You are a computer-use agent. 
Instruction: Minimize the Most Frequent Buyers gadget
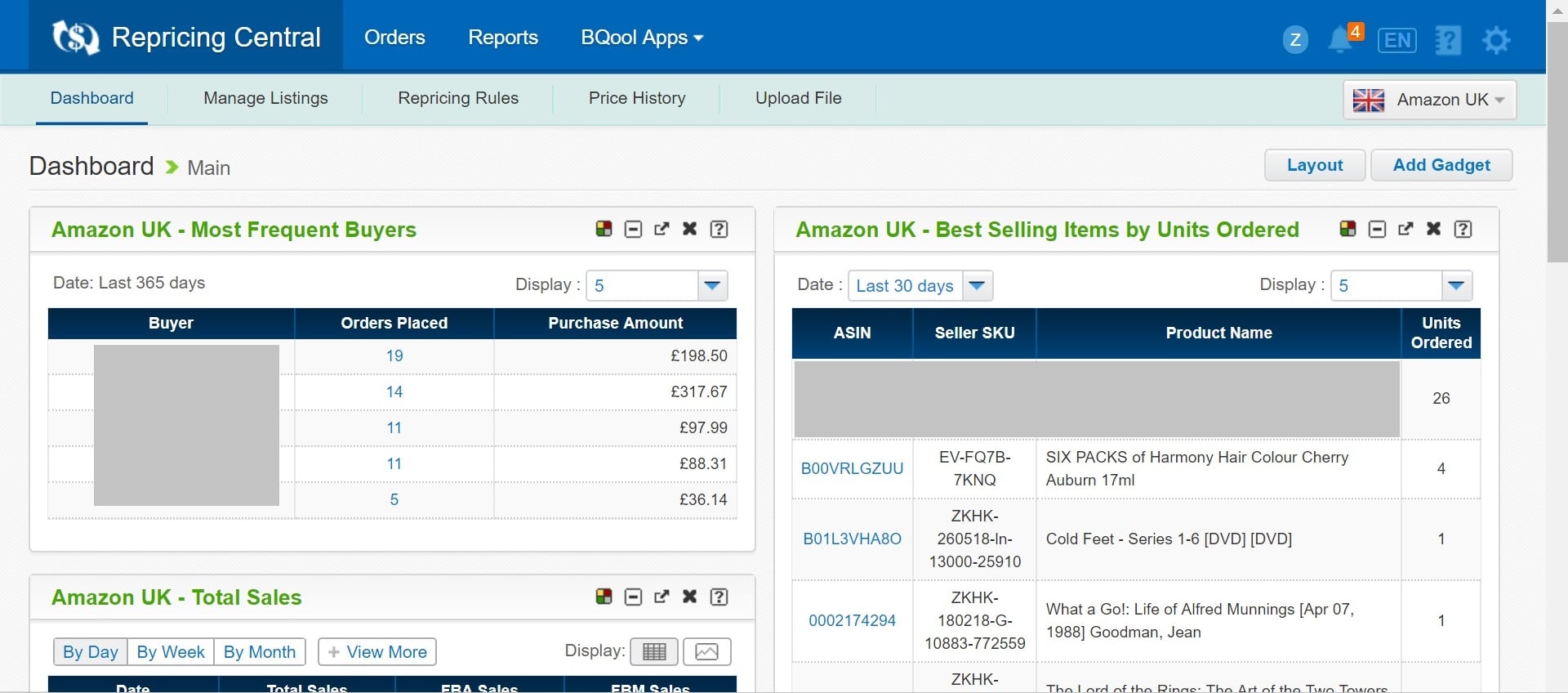[x=633, y=229]
